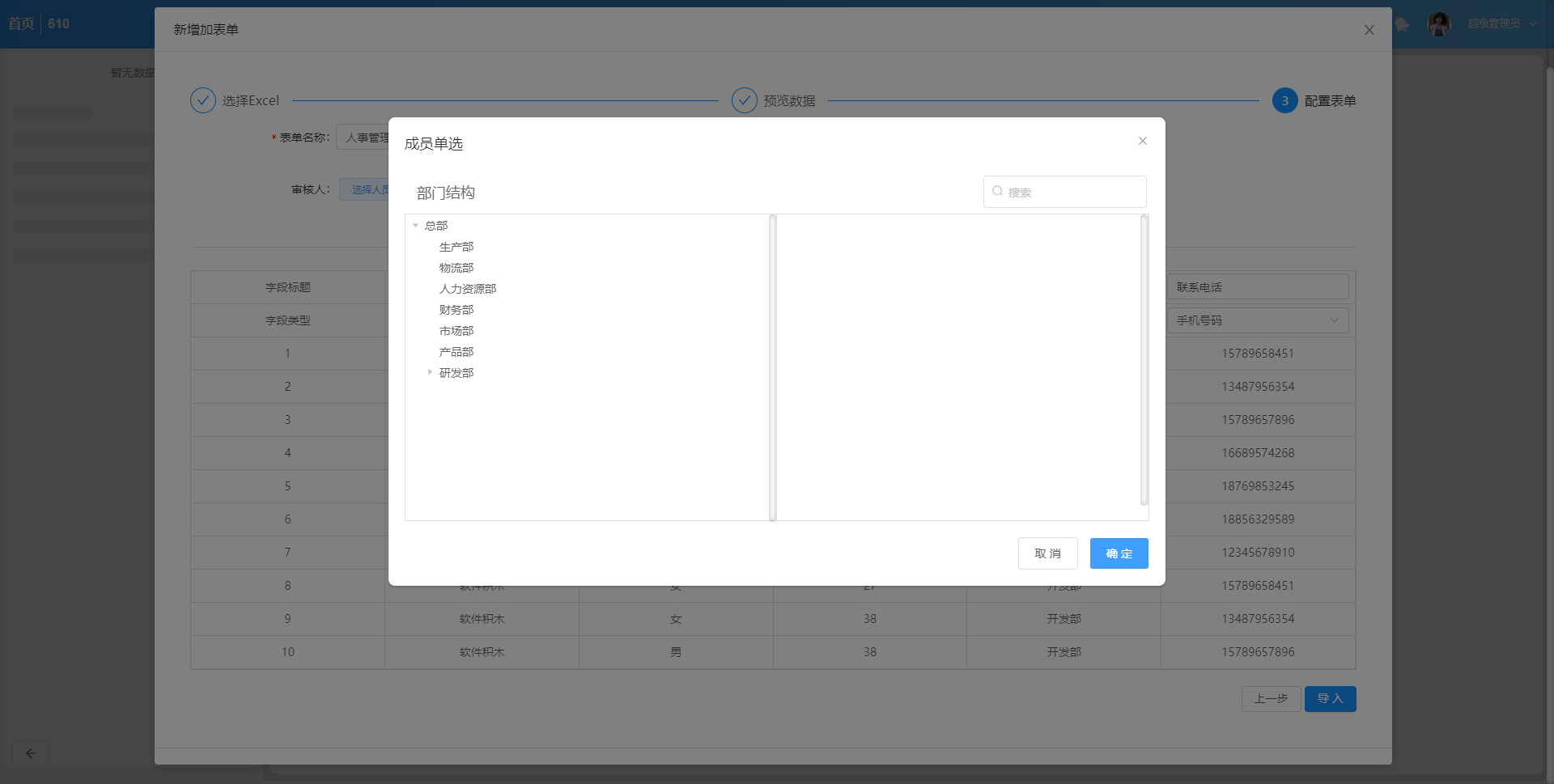Open the 手机号码 field type dropdown
This screenshot has height=784, width=1554.
pyautogui.click(x=1257, y=320)
